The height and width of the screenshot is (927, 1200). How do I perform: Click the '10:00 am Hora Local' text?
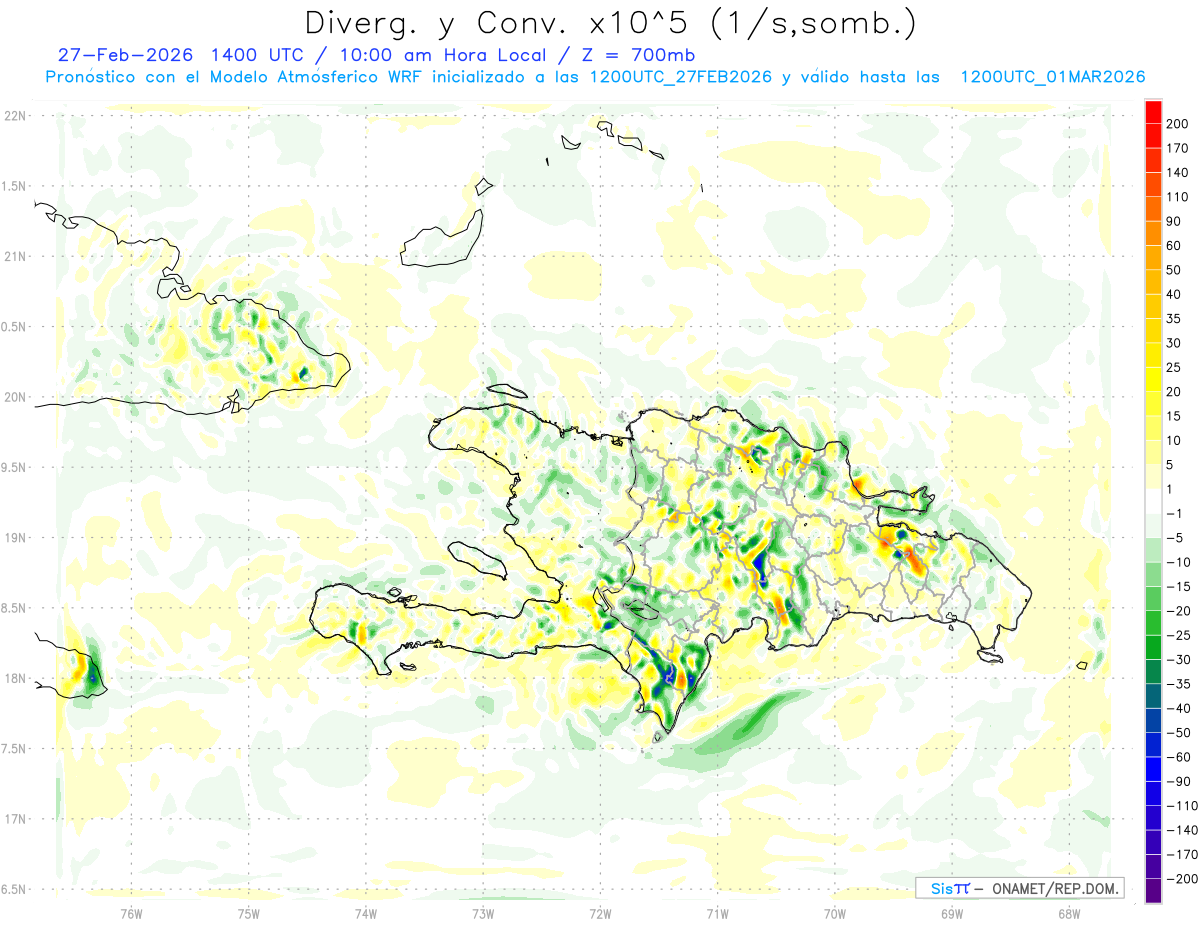pos(444,55)
